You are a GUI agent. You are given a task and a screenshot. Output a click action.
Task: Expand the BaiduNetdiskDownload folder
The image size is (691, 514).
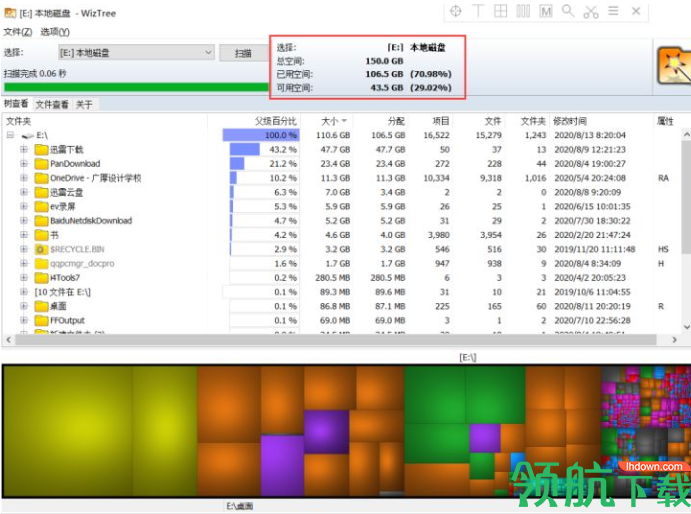click(x=24, y=220)
